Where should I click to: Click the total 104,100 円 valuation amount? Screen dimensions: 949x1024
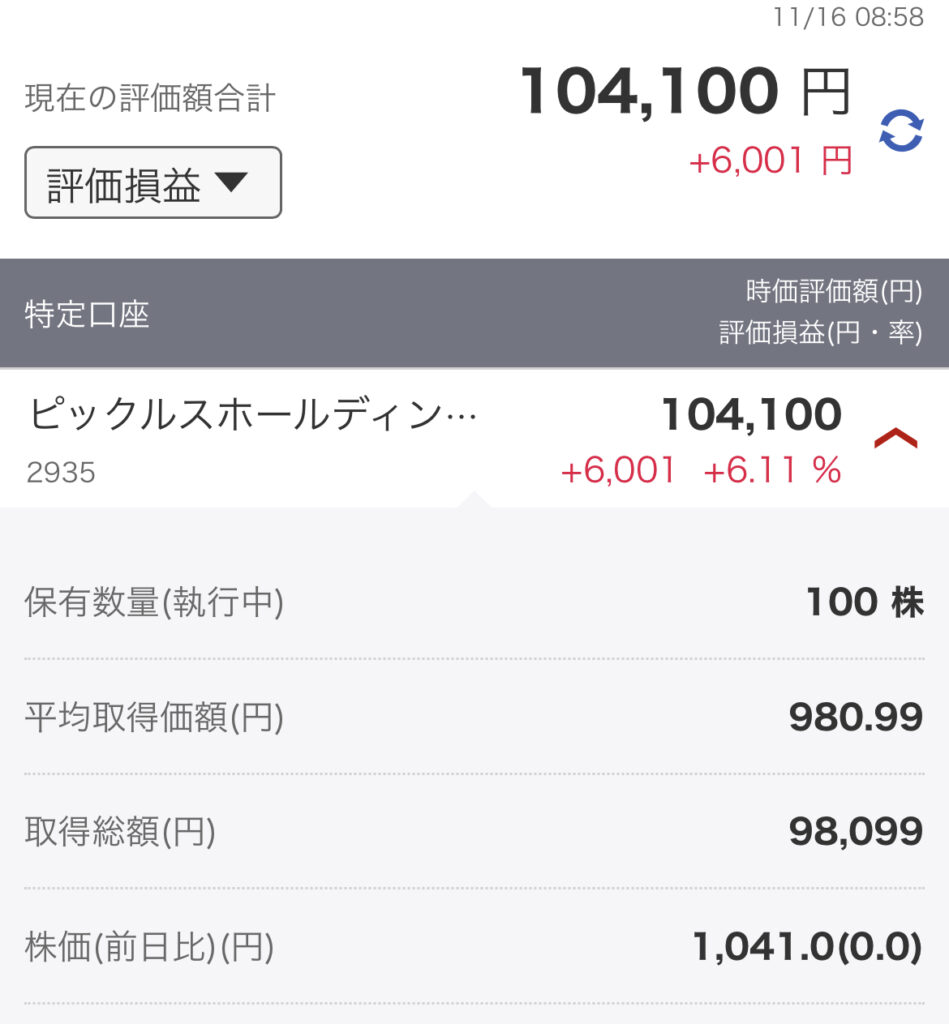tap(686, 91)
